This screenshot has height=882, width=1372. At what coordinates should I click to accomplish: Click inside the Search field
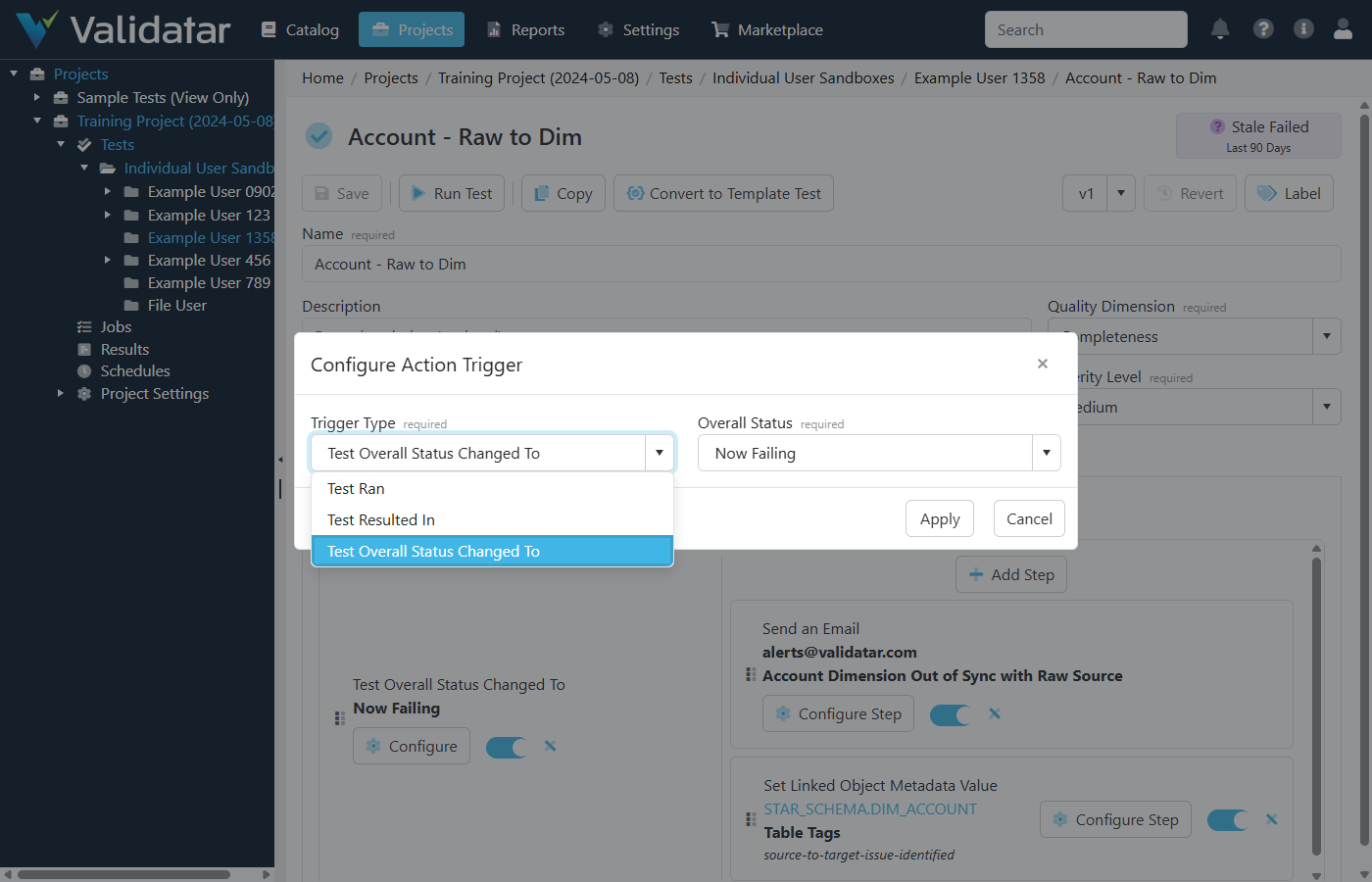[1085, 29]
